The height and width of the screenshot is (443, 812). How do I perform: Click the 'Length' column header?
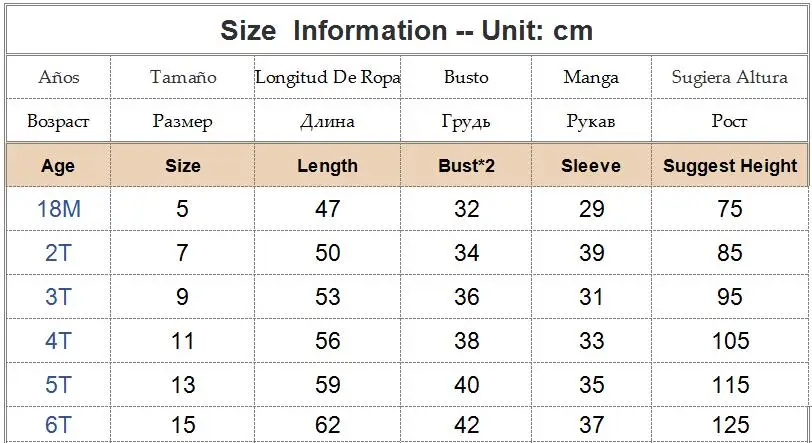(327, 166)
